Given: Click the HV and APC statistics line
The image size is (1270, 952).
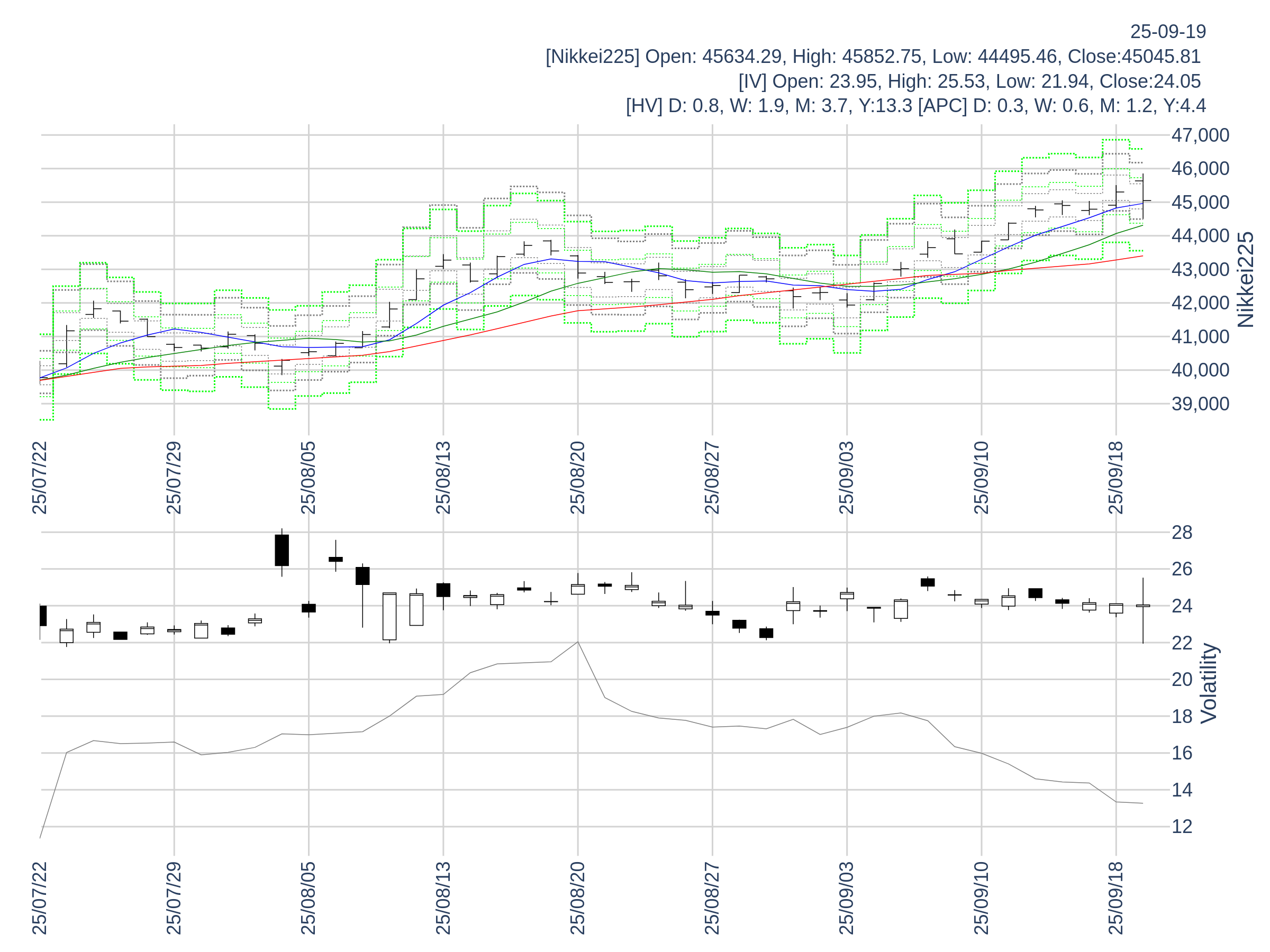Looking at the screenshot, I should pos(916,106).
